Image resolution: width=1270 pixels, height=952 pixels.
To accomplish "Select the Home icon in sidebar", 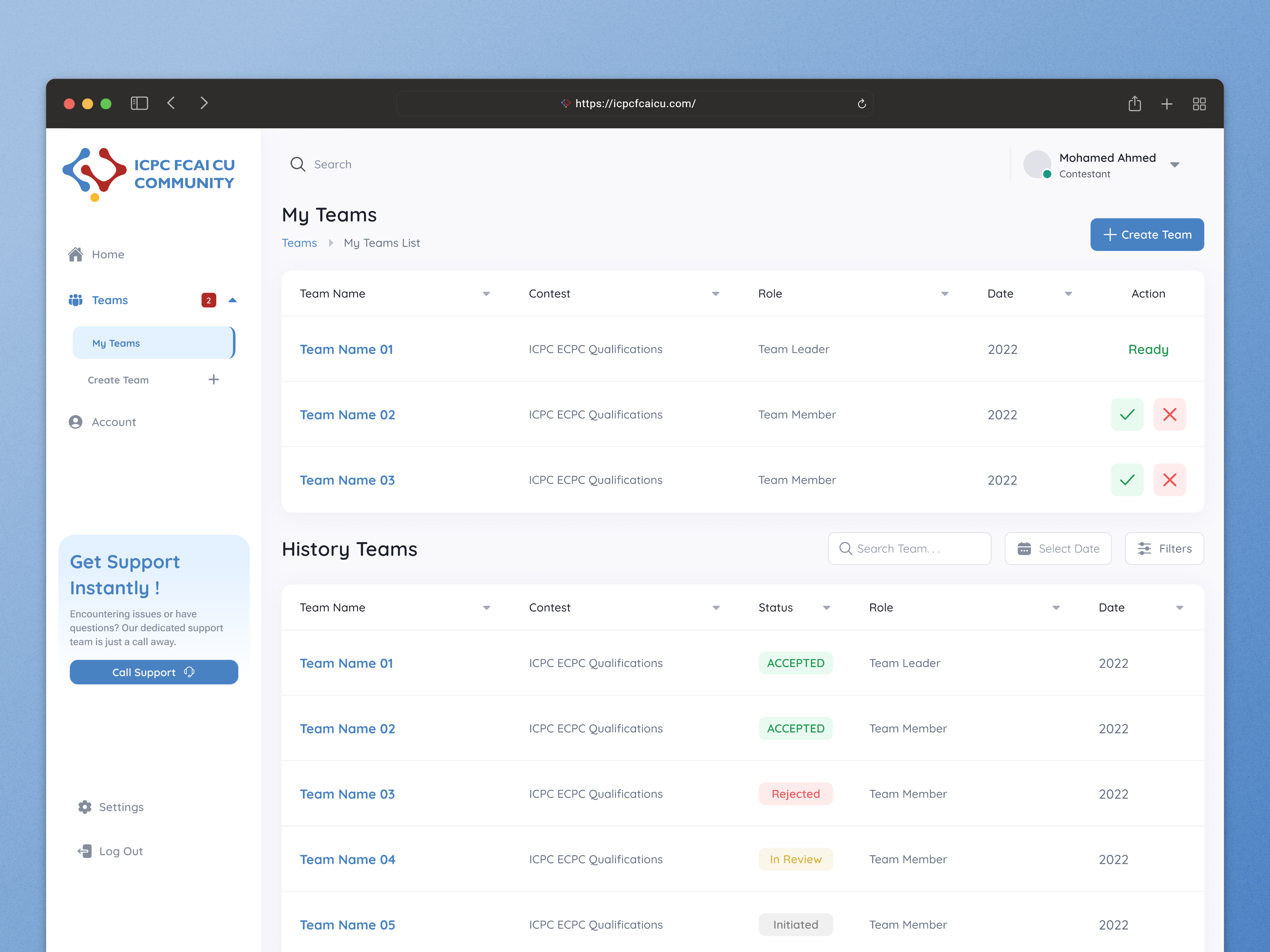I will (76, 254).
